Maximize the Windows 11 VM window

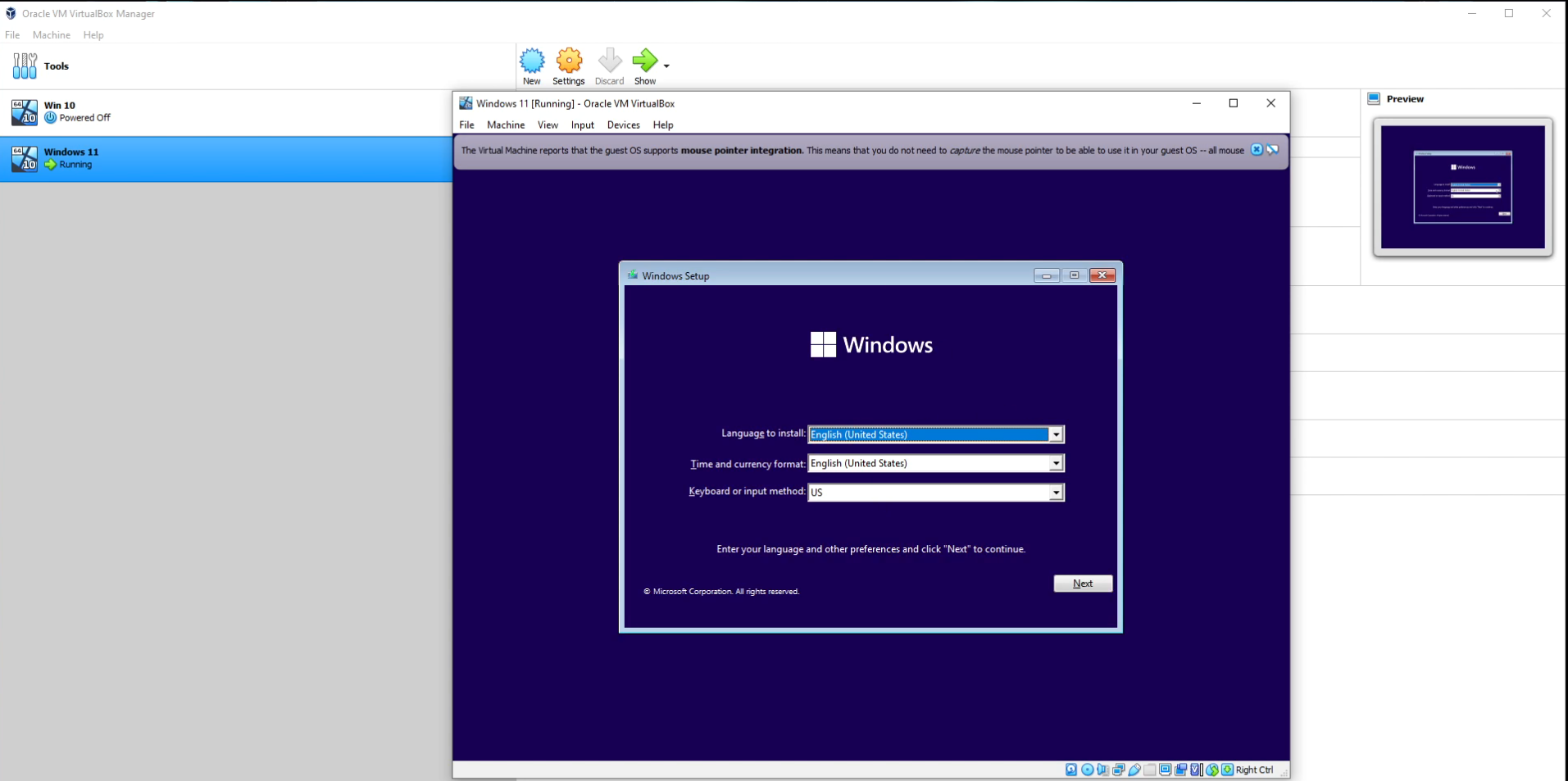pyautogui.click(x=1234, y=103)
